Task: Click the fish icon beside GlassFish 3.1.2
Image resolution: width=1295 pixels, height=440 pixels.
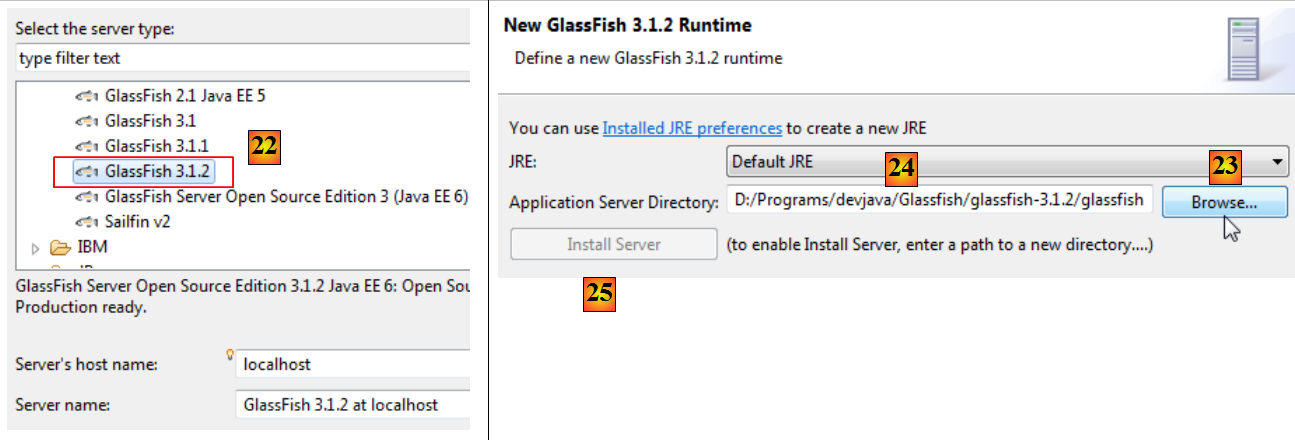Action: click(88, 172)
